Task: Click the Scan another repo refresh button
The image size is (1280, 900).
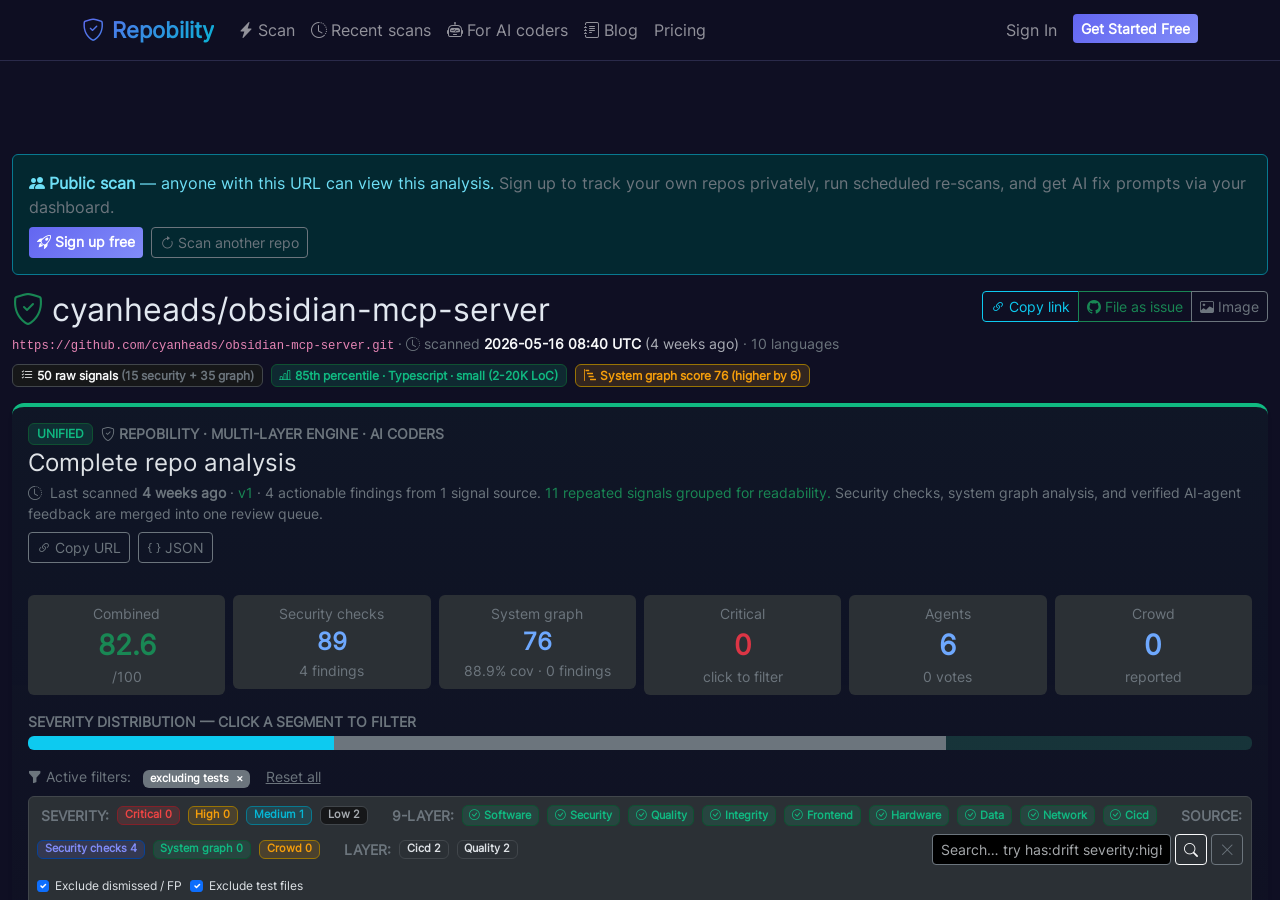Action: (x=229, y=242)
